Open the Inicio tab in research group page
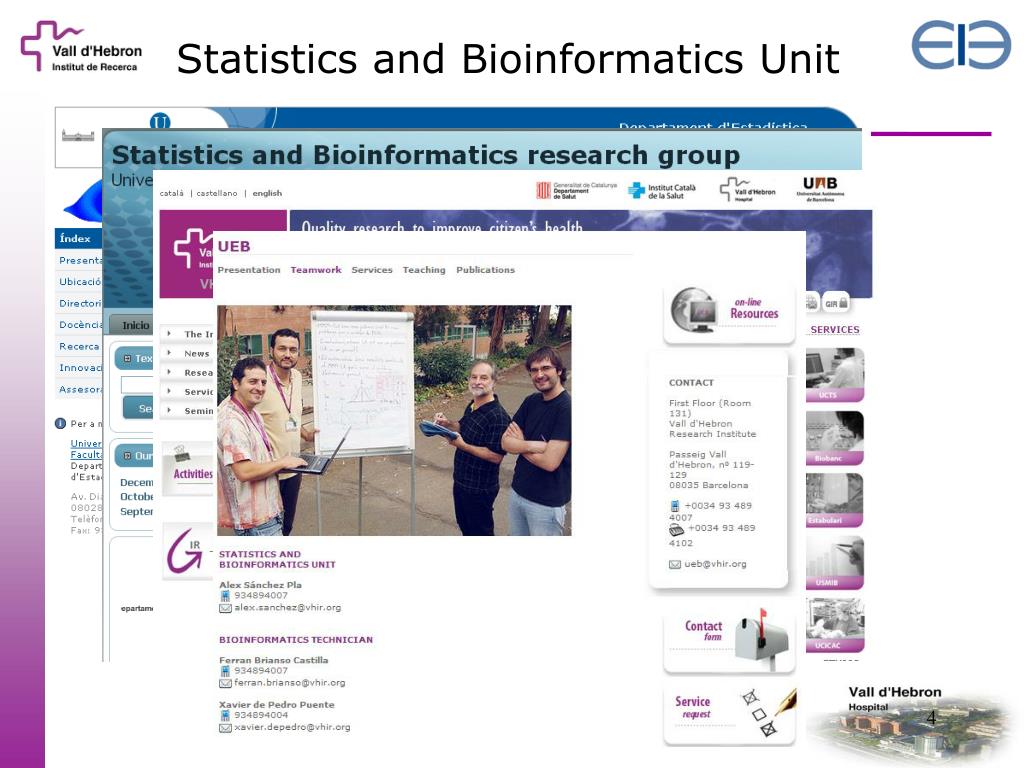The height and width of the screenshot is (768, 1024). pyautogui.click(x=135, y=325)
